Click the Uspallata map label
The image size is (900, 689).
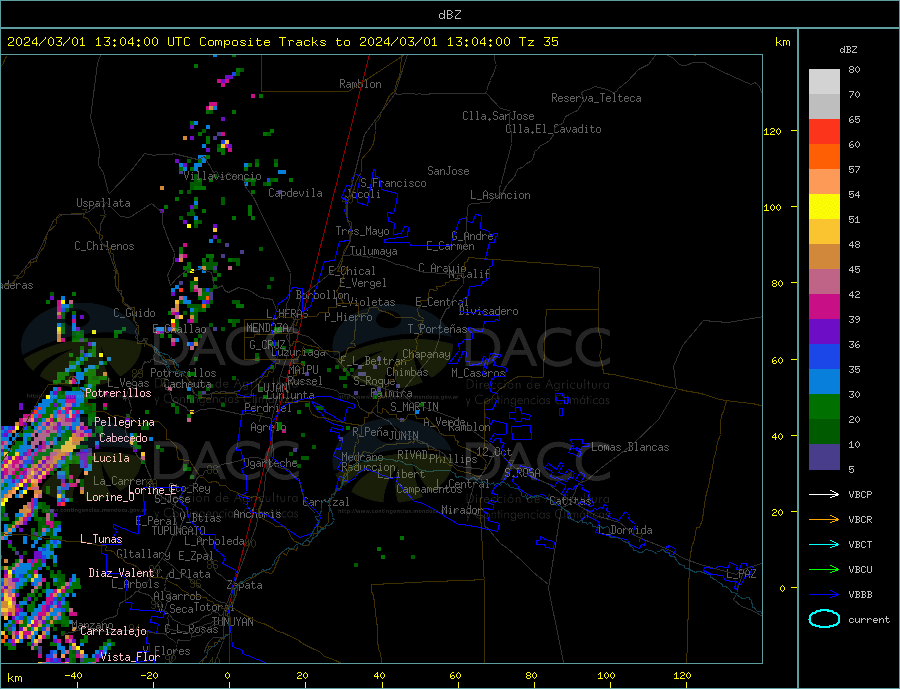click(103, 203)
